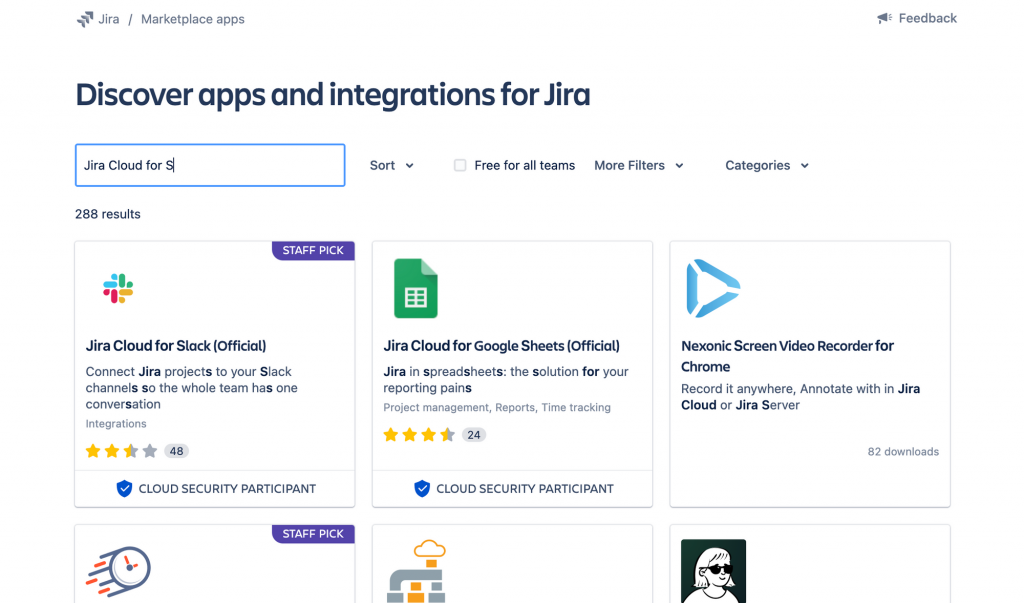Click the speeding stopwatch app logo
The image size is (1024, 603).
(x=118, y=570)
